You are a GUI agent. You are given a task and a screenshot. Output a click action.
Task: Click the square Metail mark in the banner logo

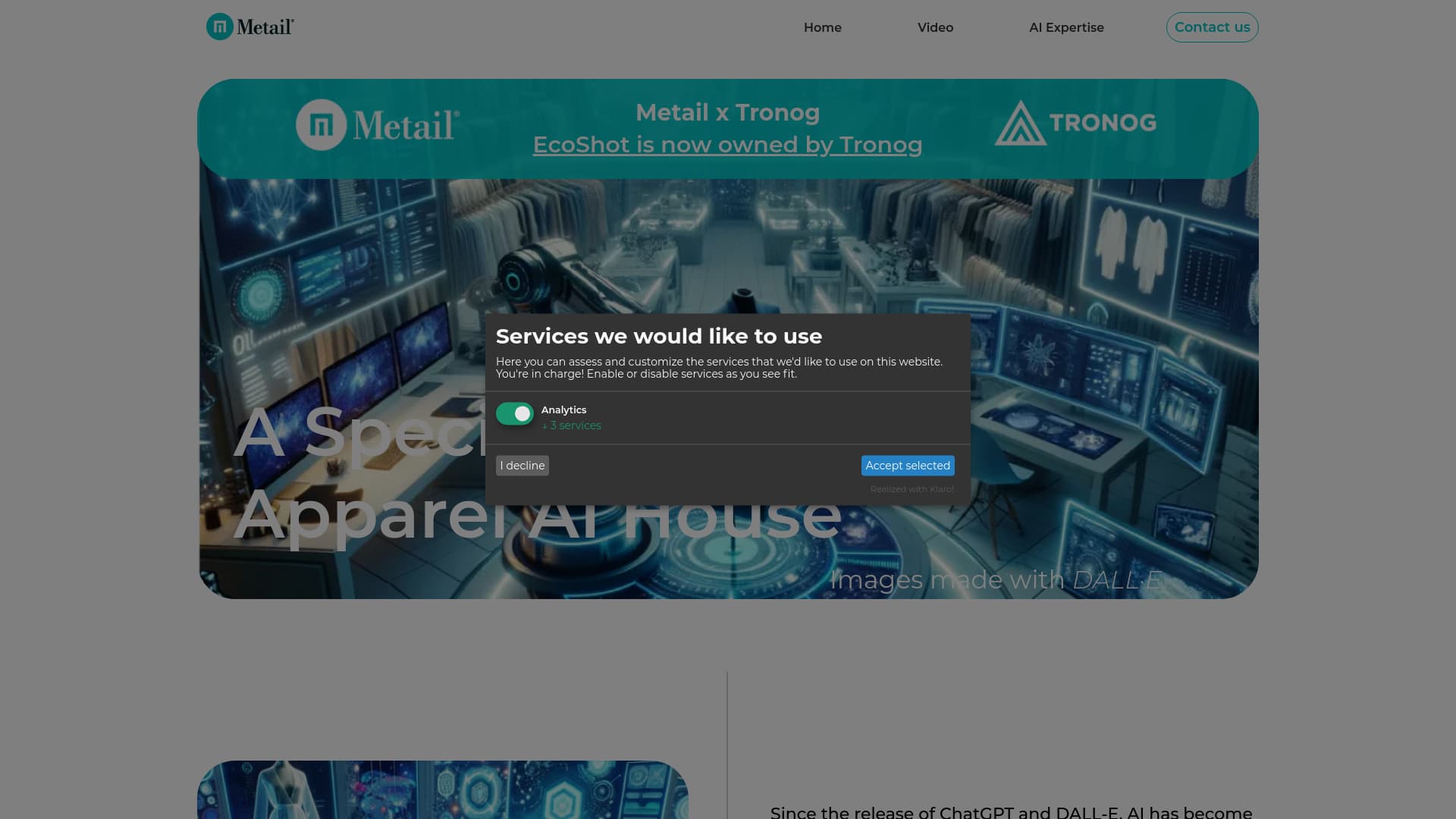pyautogui.click(x=322, y=124)
